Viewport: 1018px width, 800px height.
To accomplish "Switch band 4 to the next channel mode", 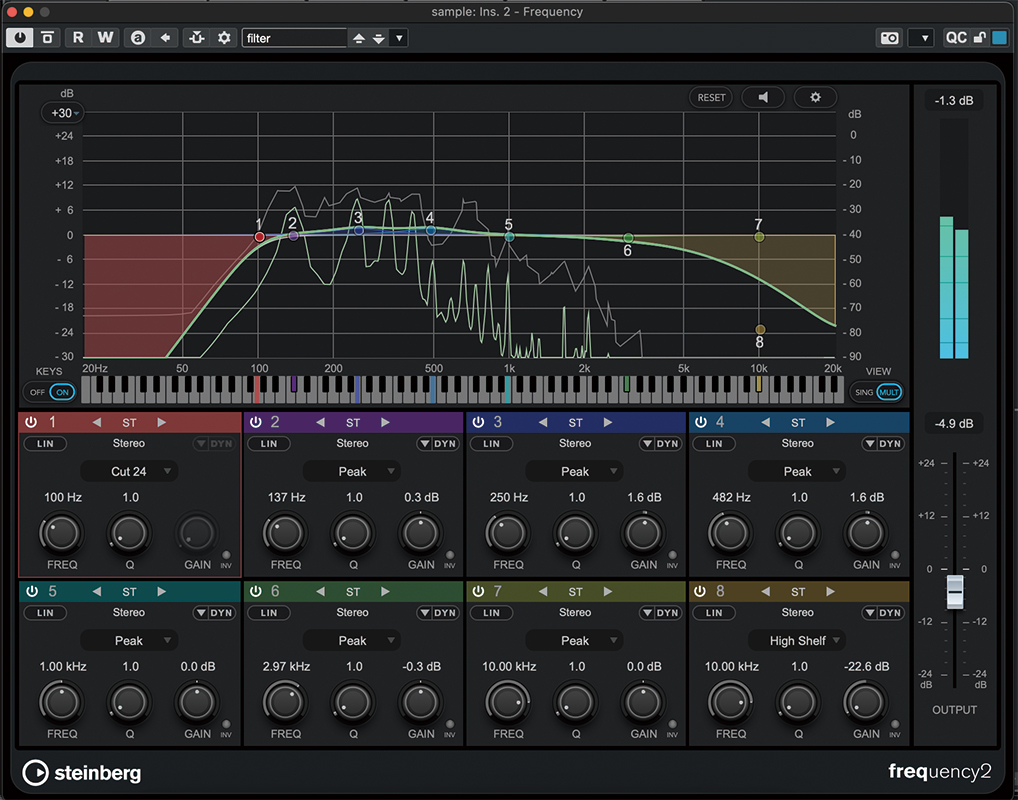I will pyautogui.click(x=830, y=423).
